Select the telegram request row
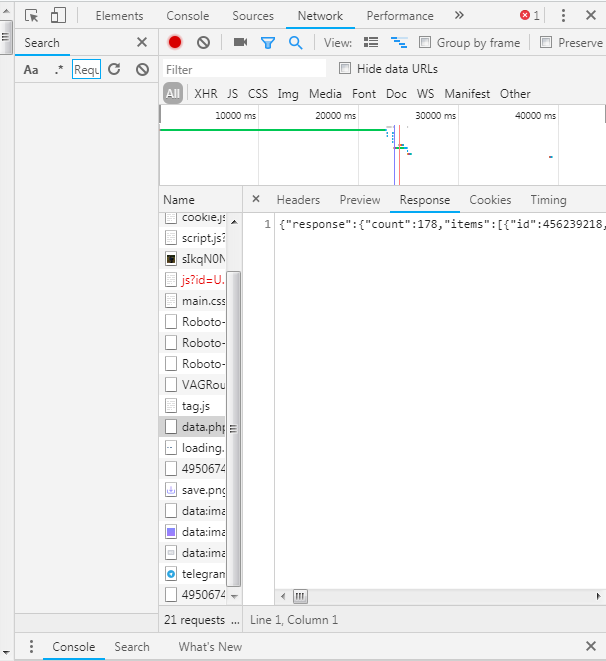This screenshot has width=606, height=661. (x=193, y=574)
